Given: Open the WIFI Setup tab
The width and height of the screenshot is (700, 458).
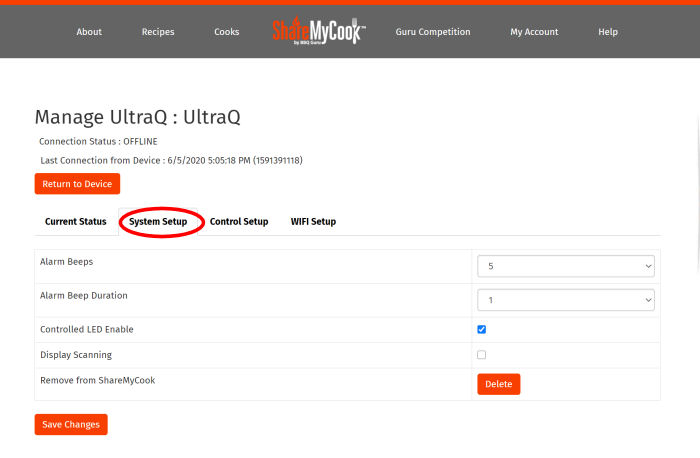Looking at the screenshot, I should click(313, 221).
